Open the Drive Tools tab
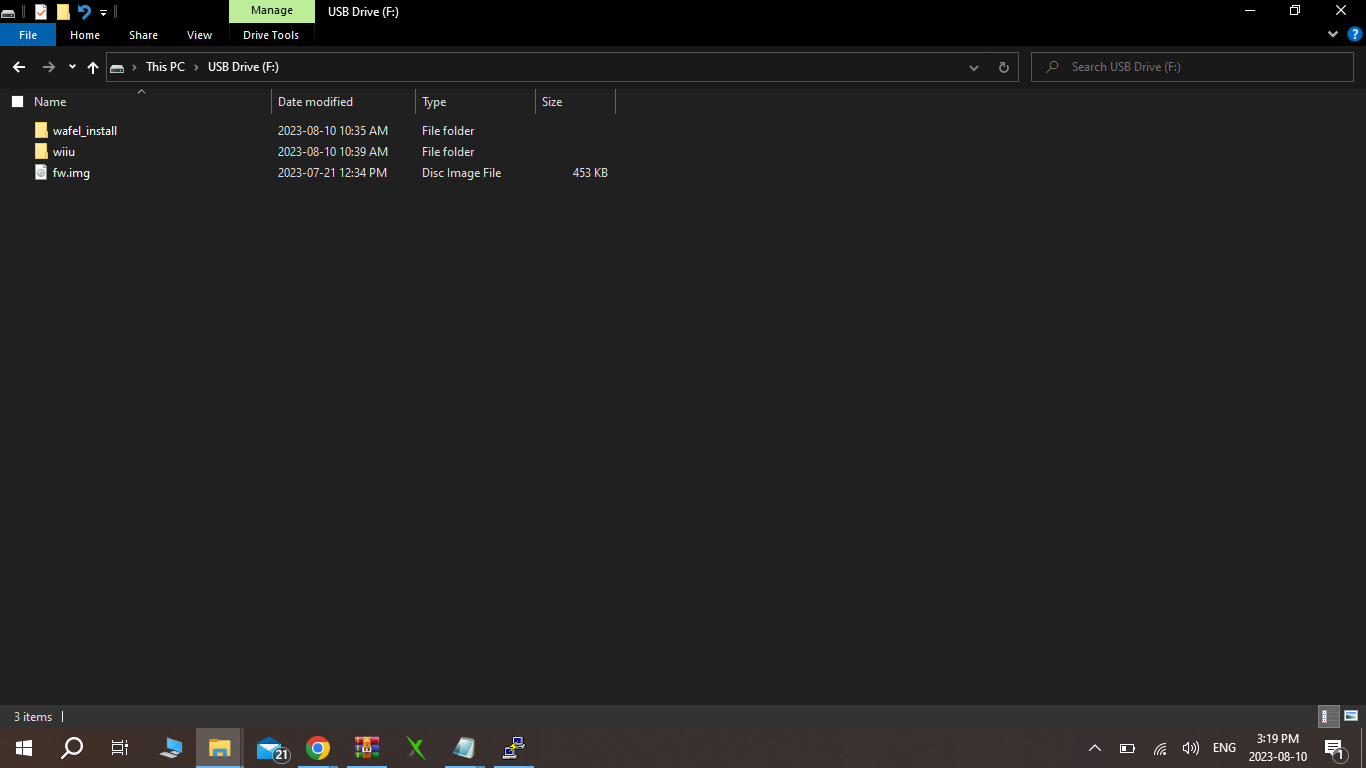1366x768 pixels. pyautogui.click(x=271, y=35)
